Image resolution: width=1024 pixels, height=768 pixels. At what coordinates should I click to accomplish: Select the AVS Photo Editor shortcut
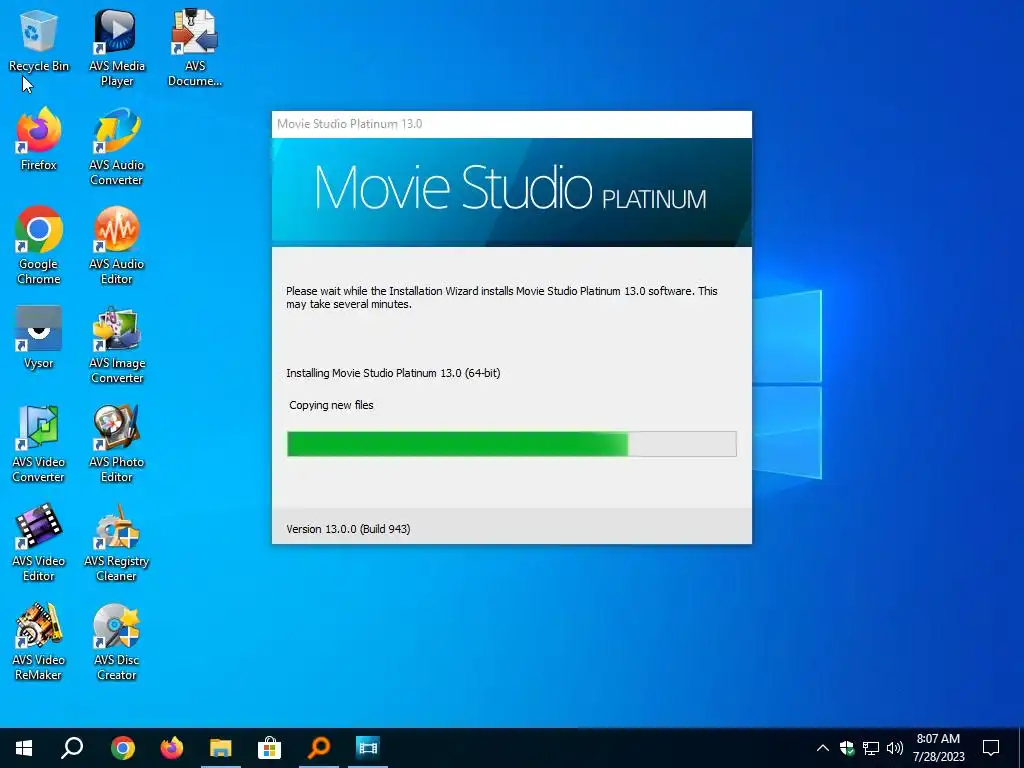117,444
